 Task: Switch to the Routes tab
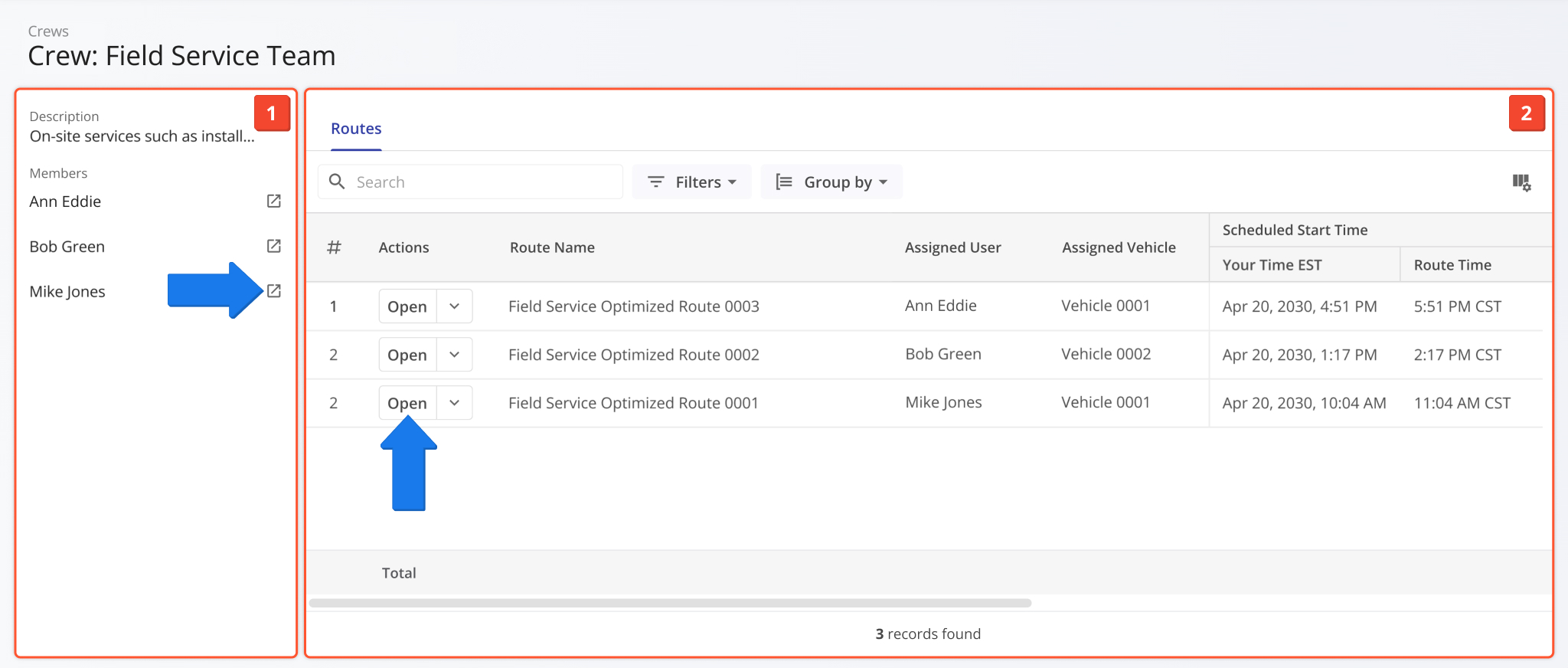click(356, 129)
